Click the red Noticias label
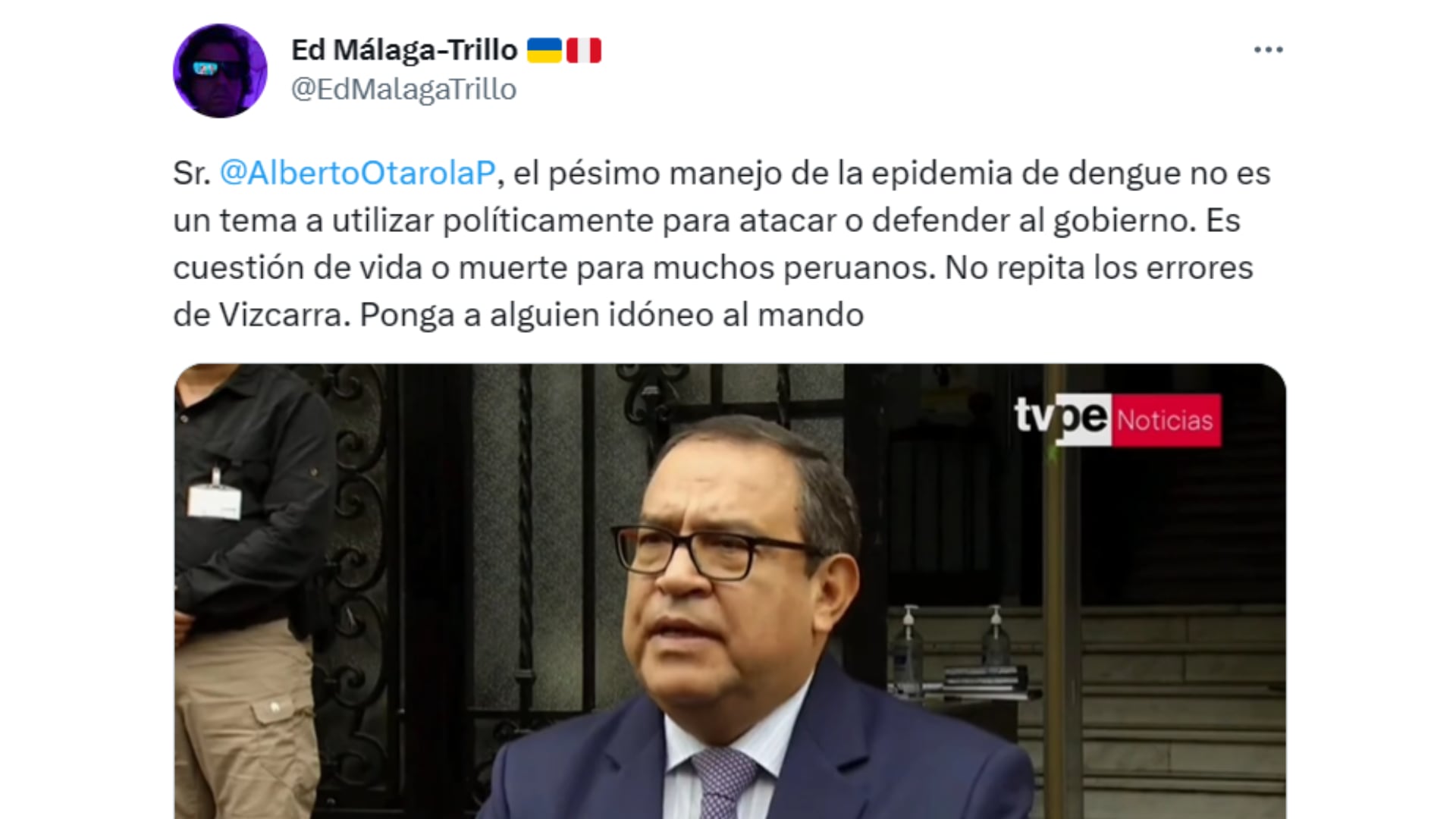This screenshot has width=1456, height=819. (1166, 420)
